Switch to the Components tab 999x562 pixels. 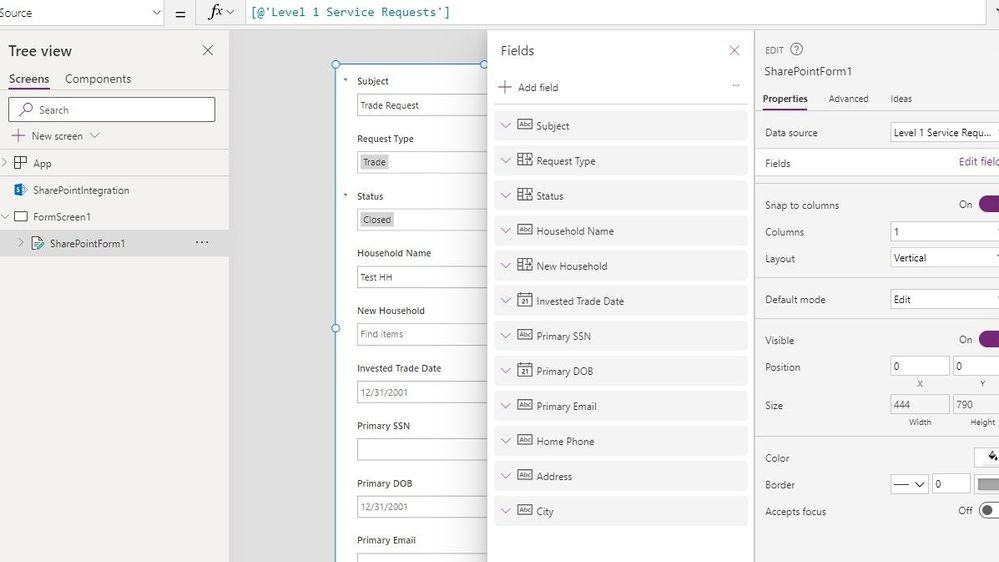pyautogui.click(x=98, y=79)
